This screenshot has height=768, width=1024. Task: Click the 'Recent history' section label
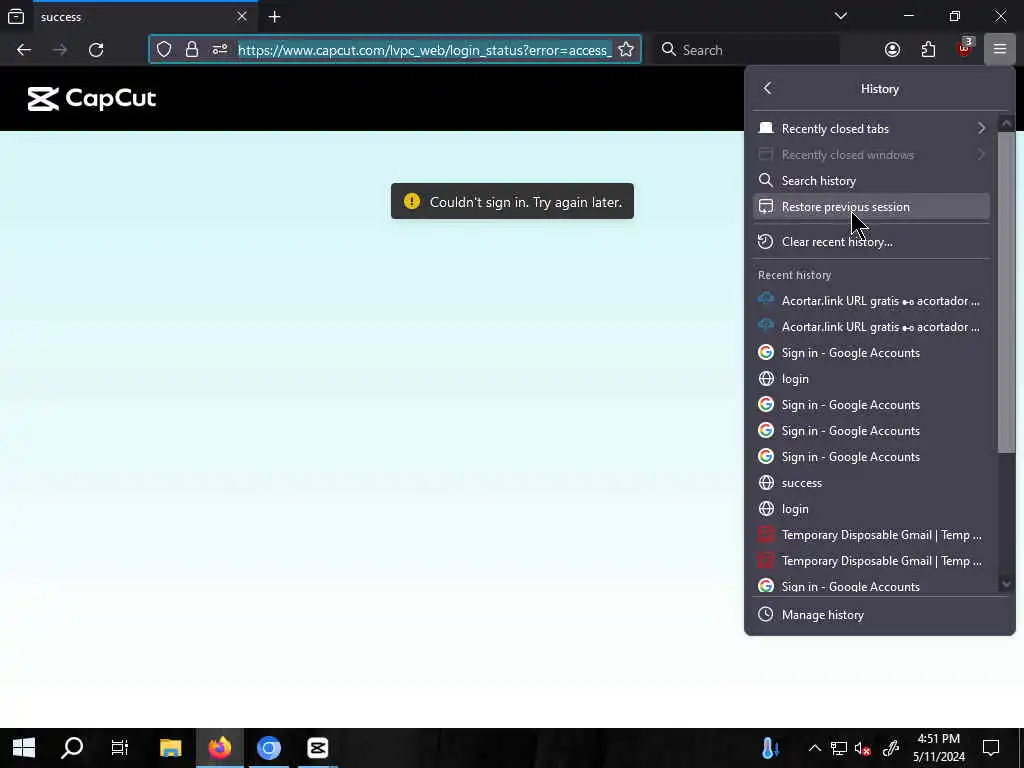pyautogui.click(x=794, y=275)
